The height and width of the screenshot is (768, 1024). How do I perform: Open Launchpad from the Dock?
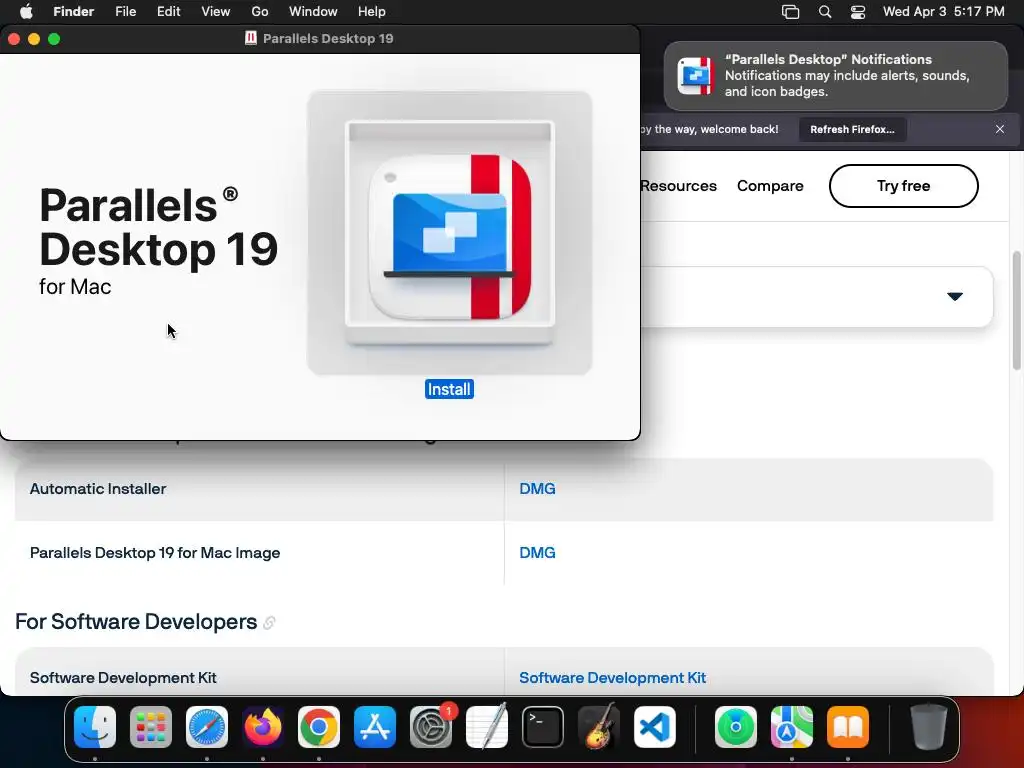[151, 727]
